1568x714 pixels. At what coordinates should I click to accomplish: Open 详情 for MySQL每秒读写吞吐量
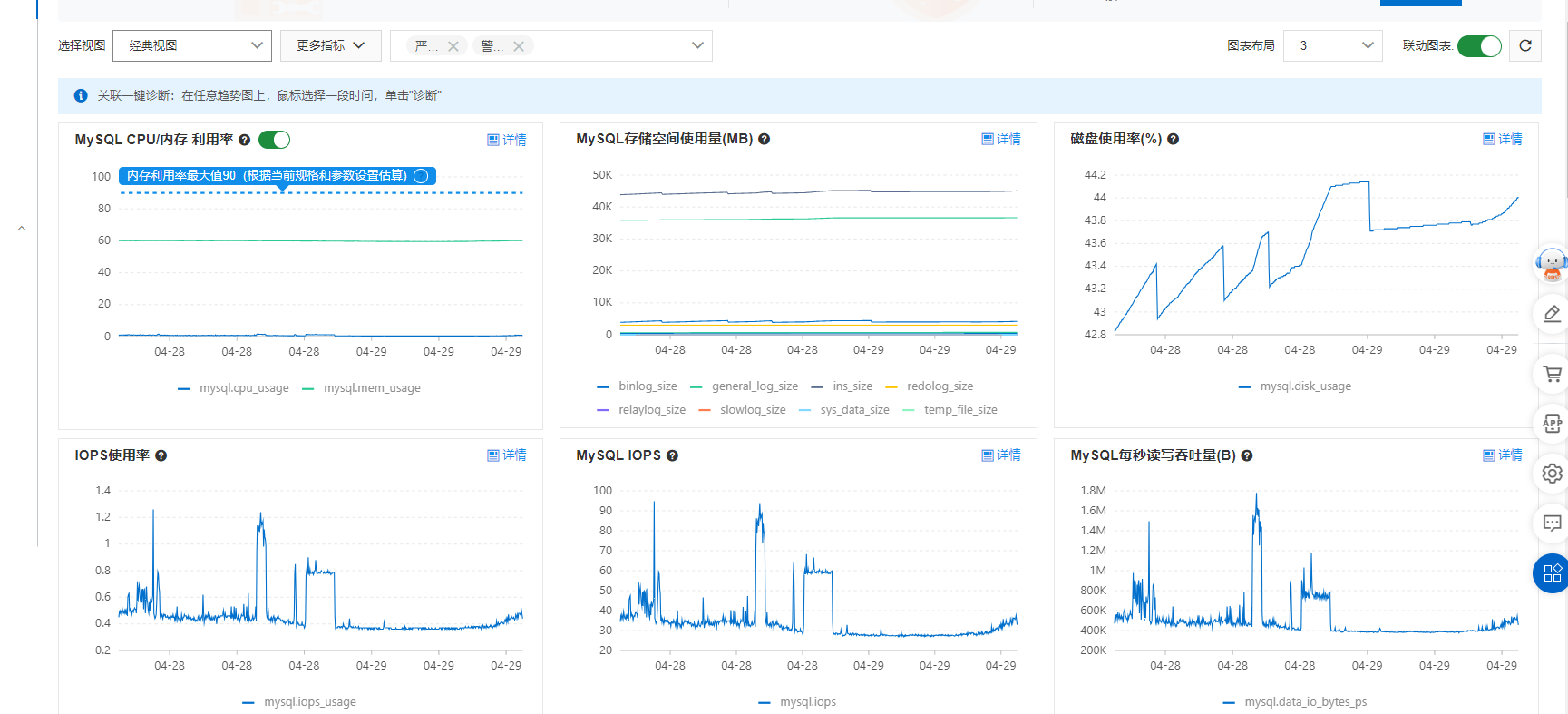tap(1503, 455)
